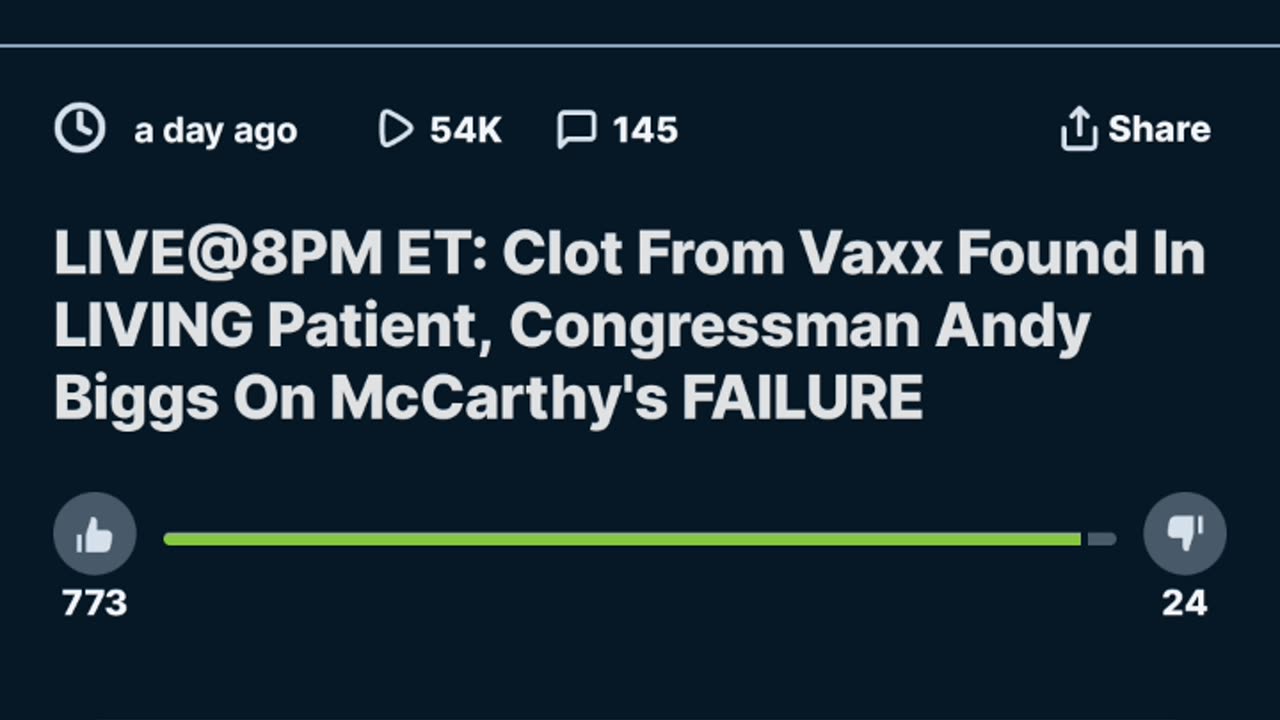Click the horizontal divider line at top

(x=640, y=45)
